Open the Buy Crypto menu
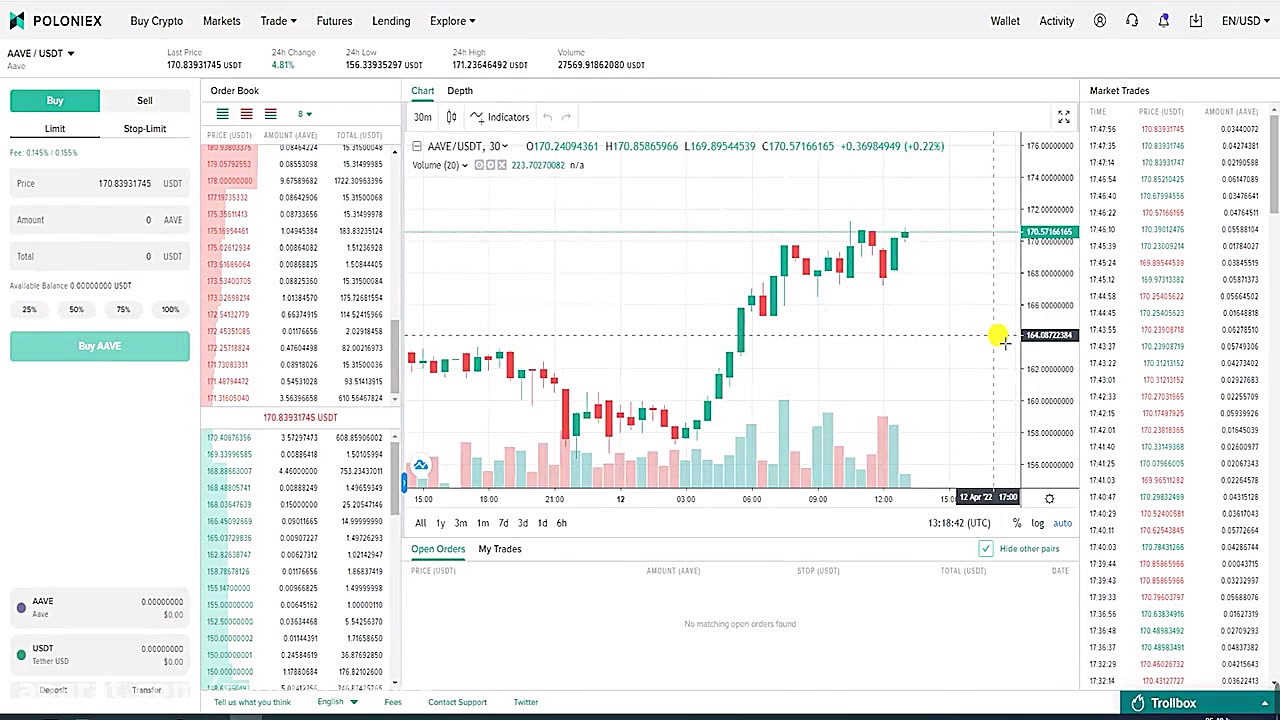Viewport: 1280px width, 720px height. (156, 21)
